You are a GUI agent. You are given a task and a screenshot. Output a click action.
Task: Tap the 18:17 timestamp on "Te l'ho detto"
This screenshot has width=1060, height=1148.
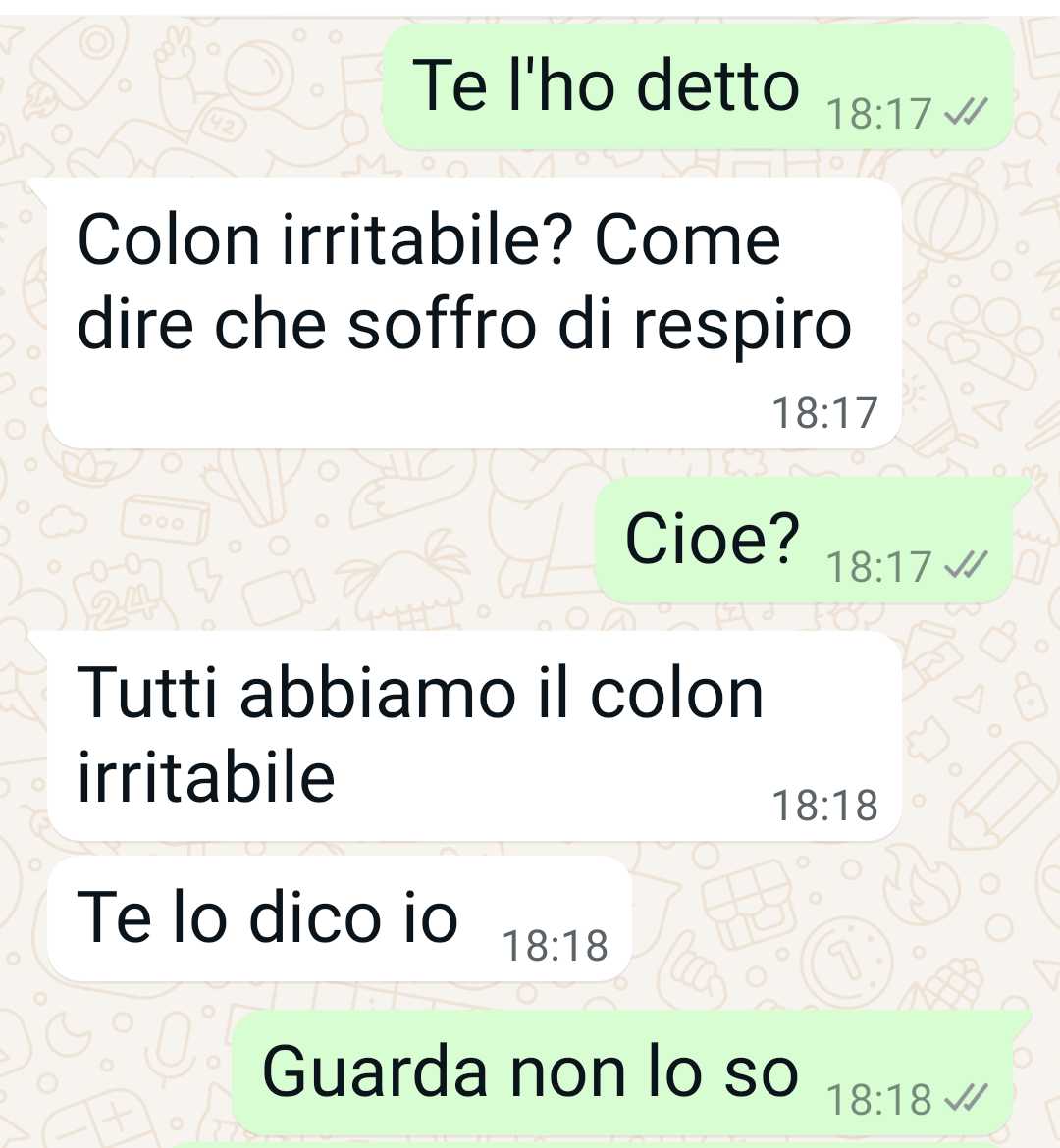click(878, 114)
